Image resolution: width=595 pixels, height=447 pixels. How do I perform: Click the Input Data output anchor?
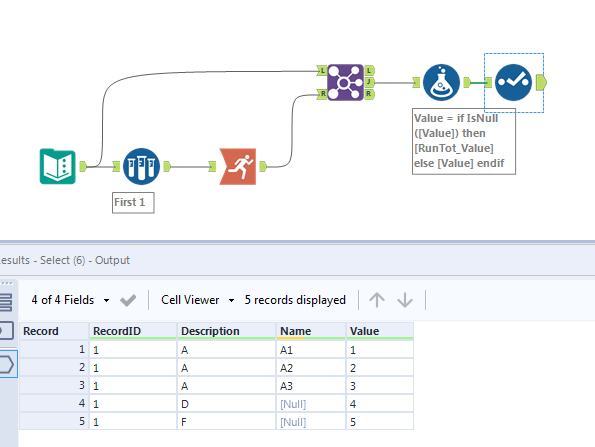[x=83, y=166]
